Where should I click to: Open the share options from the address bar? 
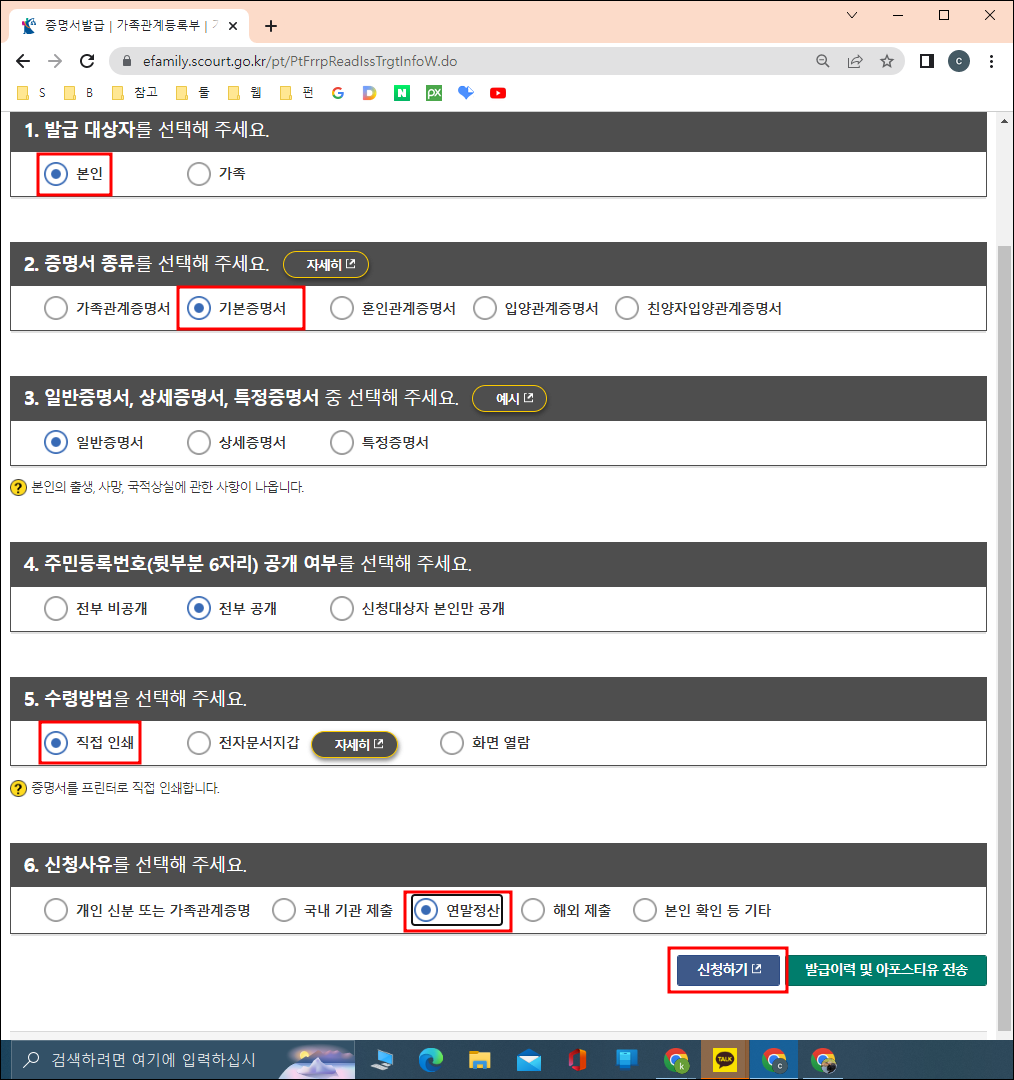coord(855,61)
